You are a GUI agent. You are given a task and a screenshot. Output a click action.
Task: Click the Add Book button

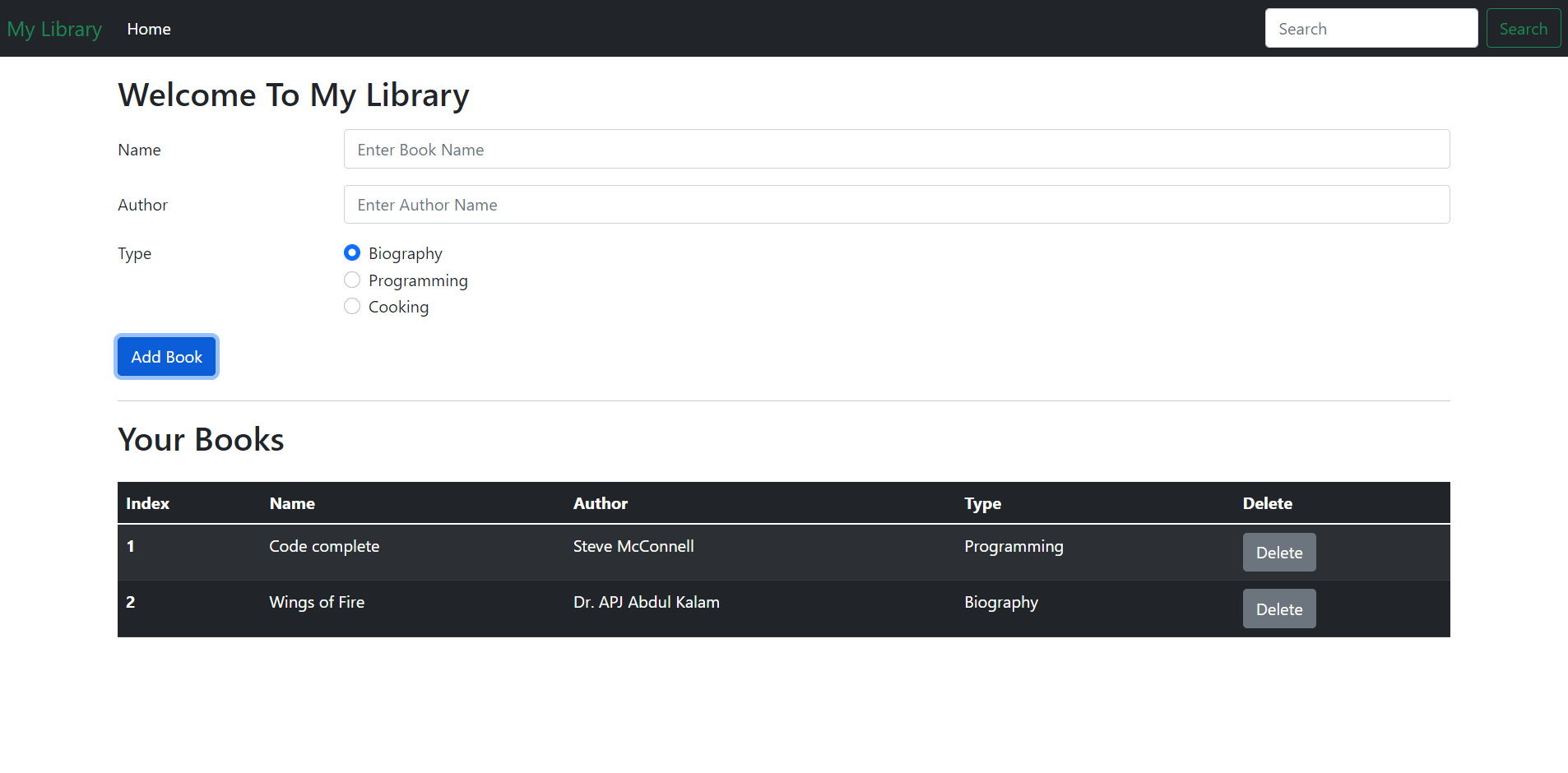(x=166, y=356)
